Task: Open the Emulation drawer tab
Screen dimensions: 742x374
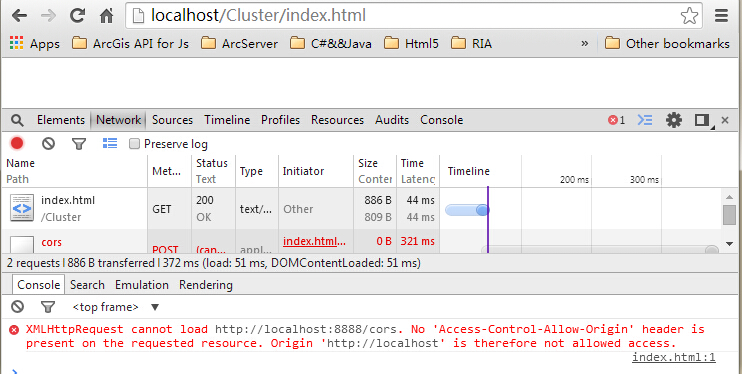Action: coord(142,285)
